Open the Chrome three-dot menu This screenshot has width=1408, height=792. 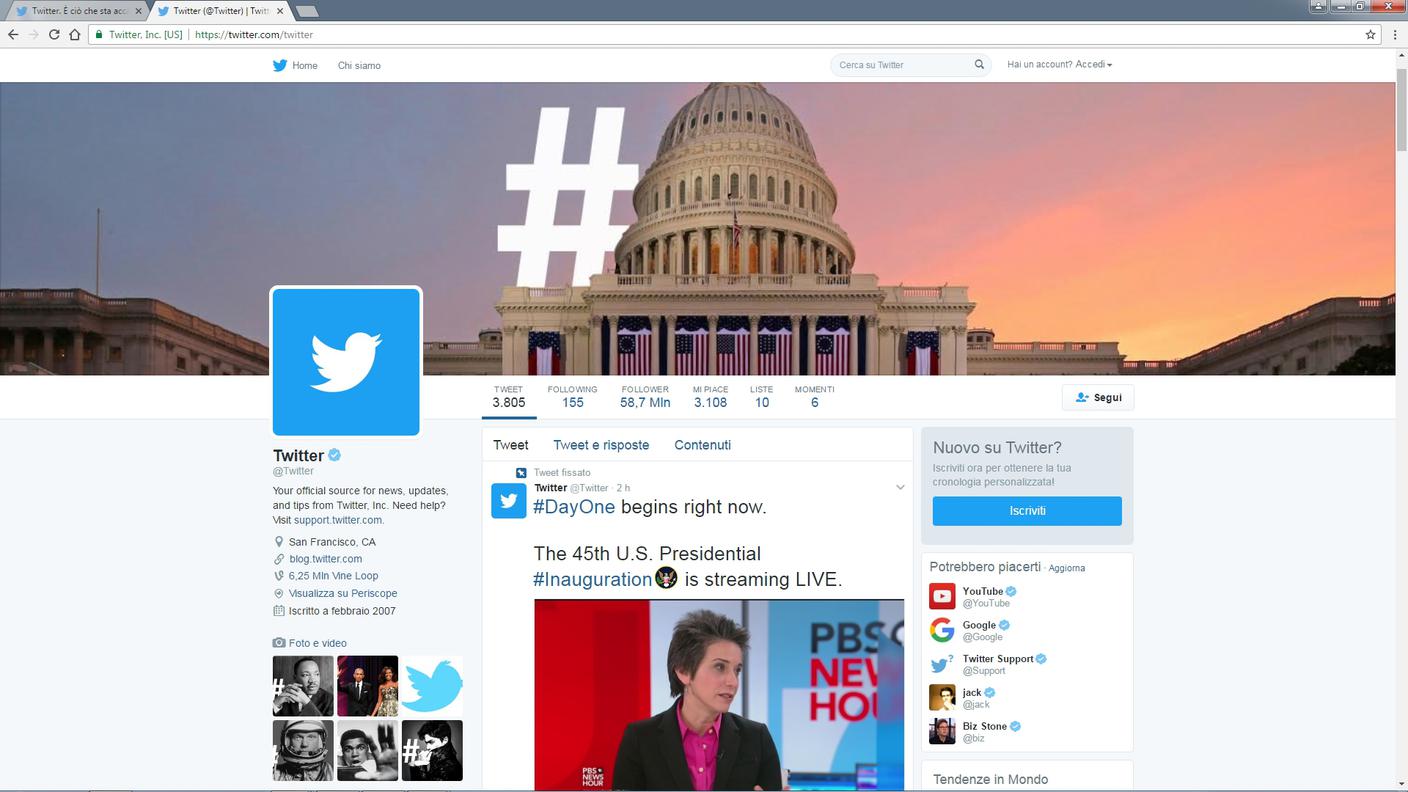coord(1395,34)
